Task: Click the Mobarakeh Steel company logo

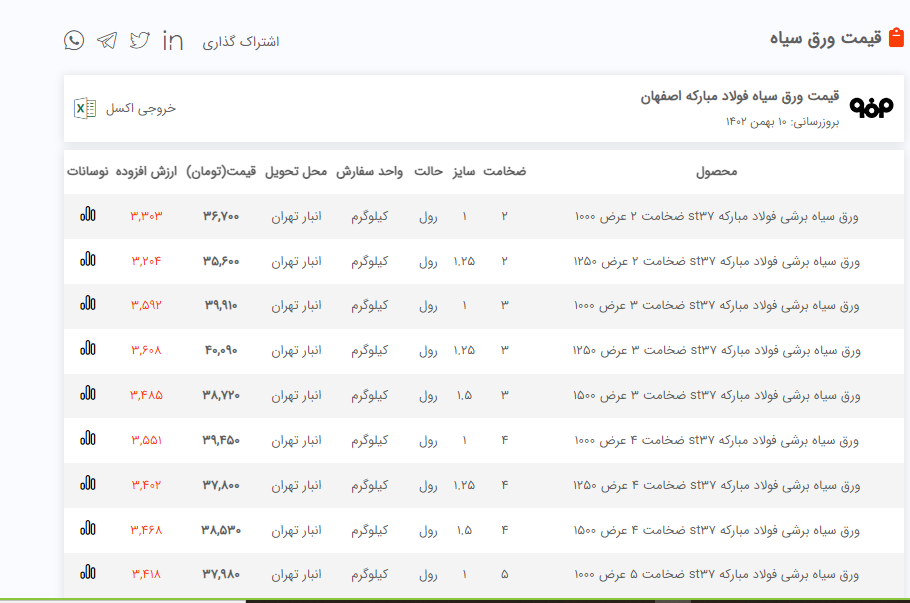Action: click(x=870, y=107)
